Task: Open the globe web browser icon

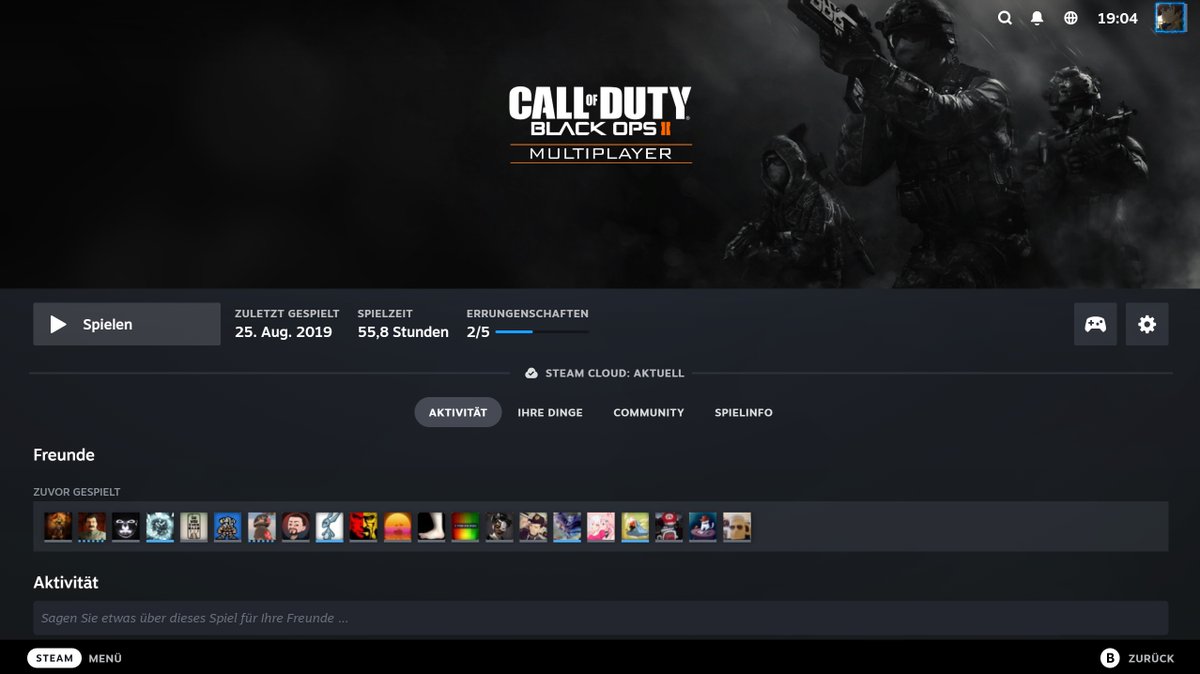Action: click(1071, 18)
